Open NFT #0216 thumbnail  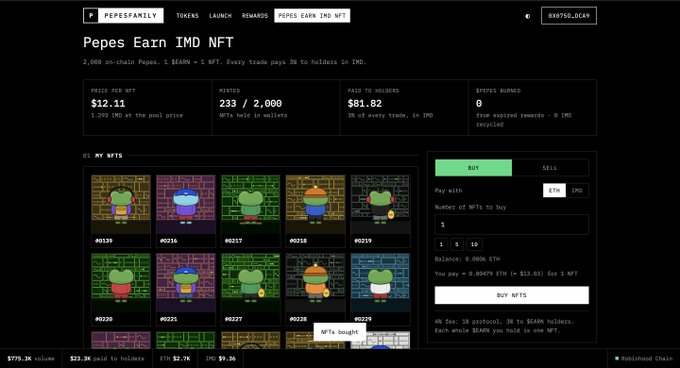(x=186, y=204)
